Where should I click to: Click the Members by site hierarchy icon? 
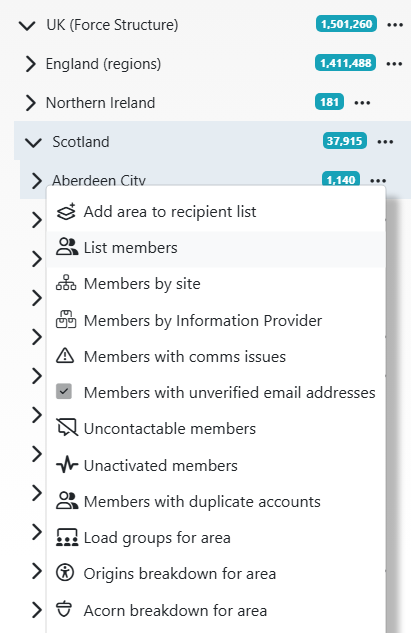(66, 283)
